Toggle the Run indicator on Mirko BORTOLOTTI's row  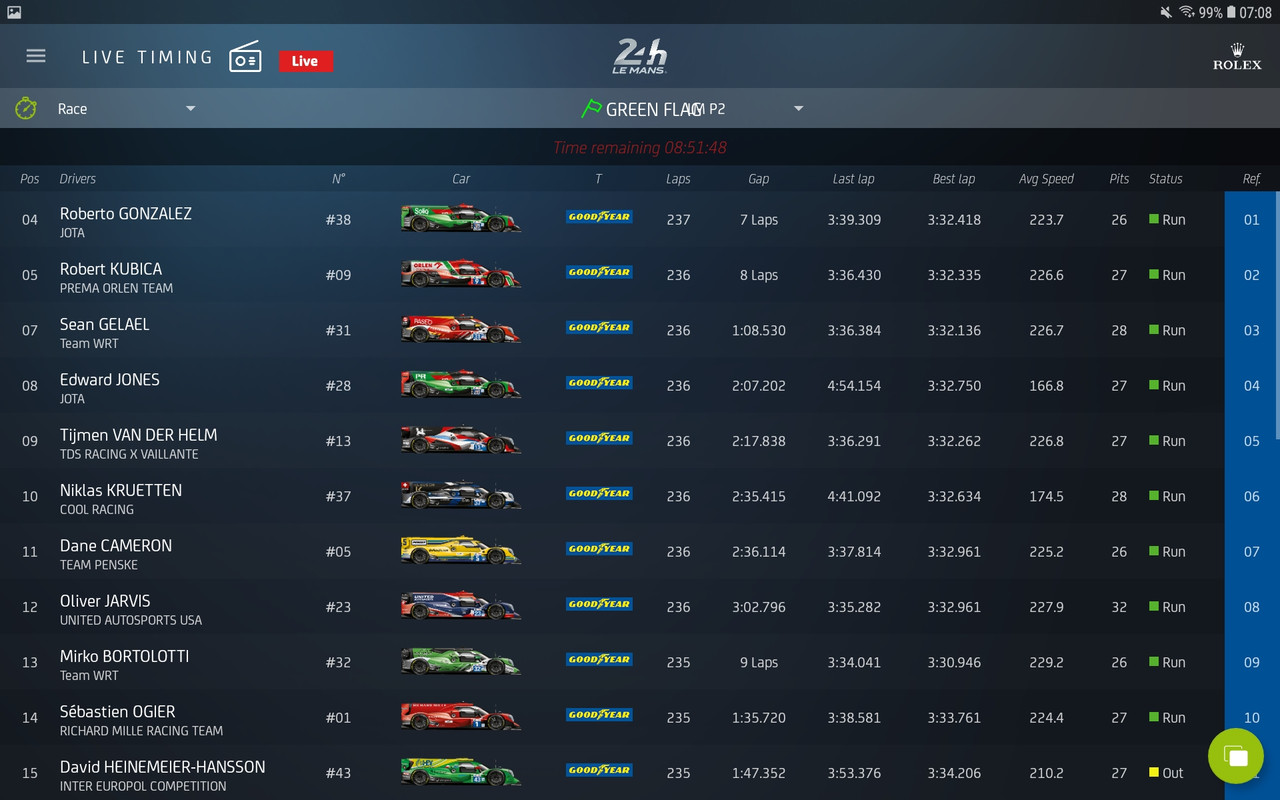coord(1167,662)
